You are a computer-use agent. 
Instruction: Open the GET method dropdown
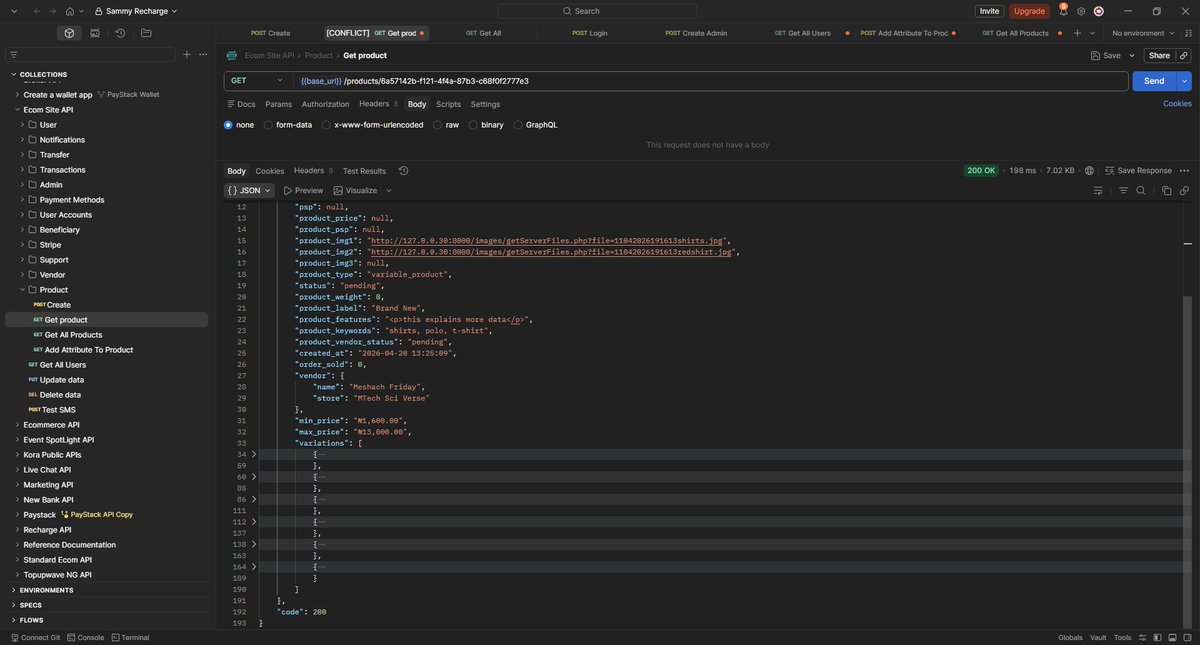pyautogui.click(x=258, y=81)
